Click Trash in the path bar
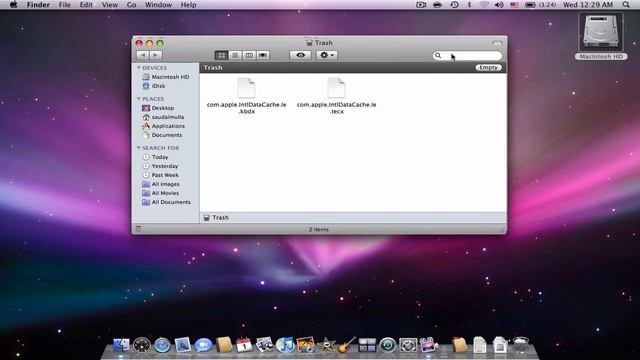Image resolution: width=640 pixels, height=360 pixels. tap(216, 218)
